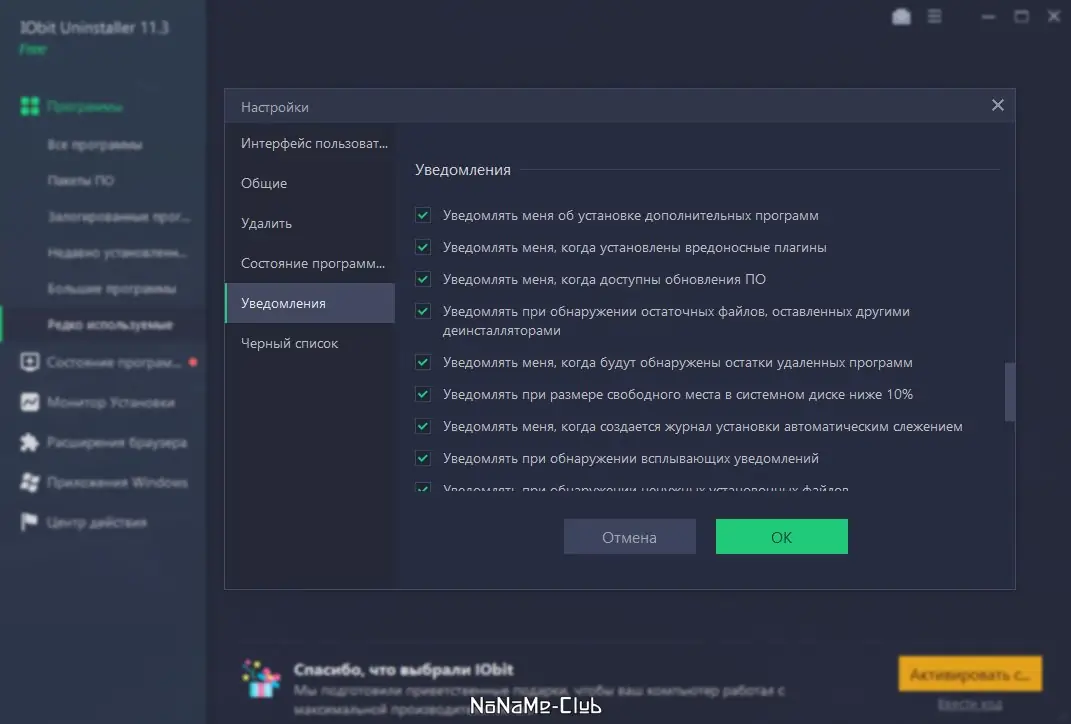Open Центр действия label in the sidebar
The height and width of the screenshot is (724, 1071).
(96, 523)
